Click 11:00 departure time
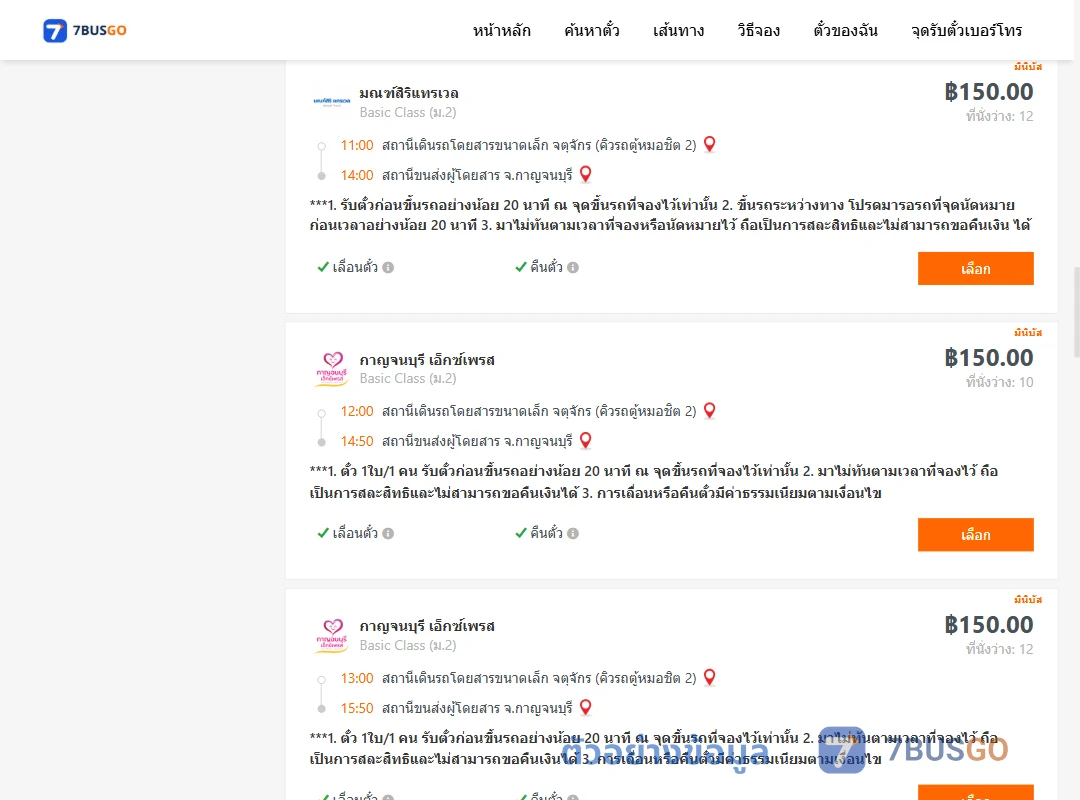This screenshot has height=800, width=1080. (x=357, y=145)
